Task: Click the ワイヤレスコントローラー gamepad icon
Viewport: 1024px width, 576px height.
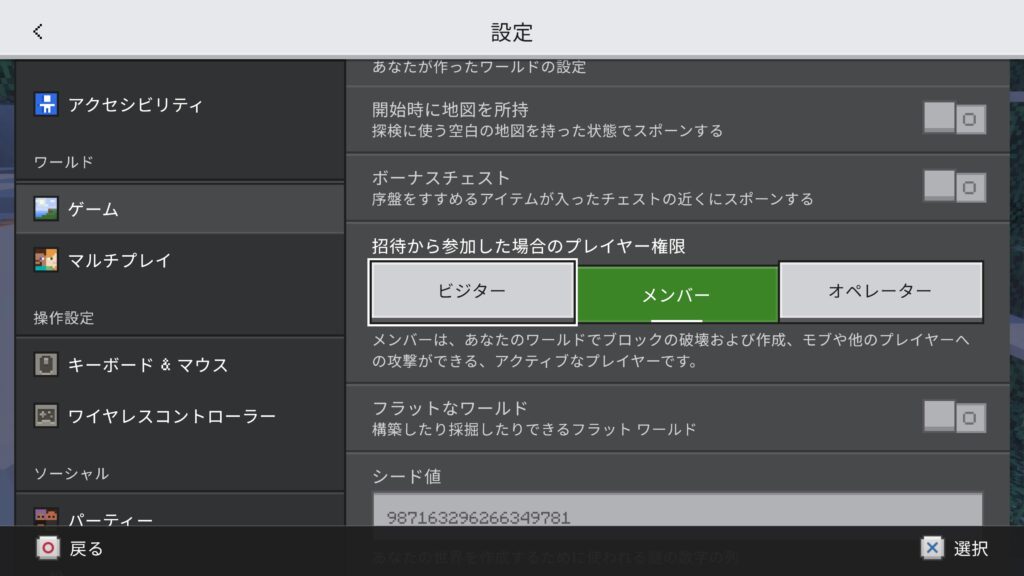Action: [46, 415]
